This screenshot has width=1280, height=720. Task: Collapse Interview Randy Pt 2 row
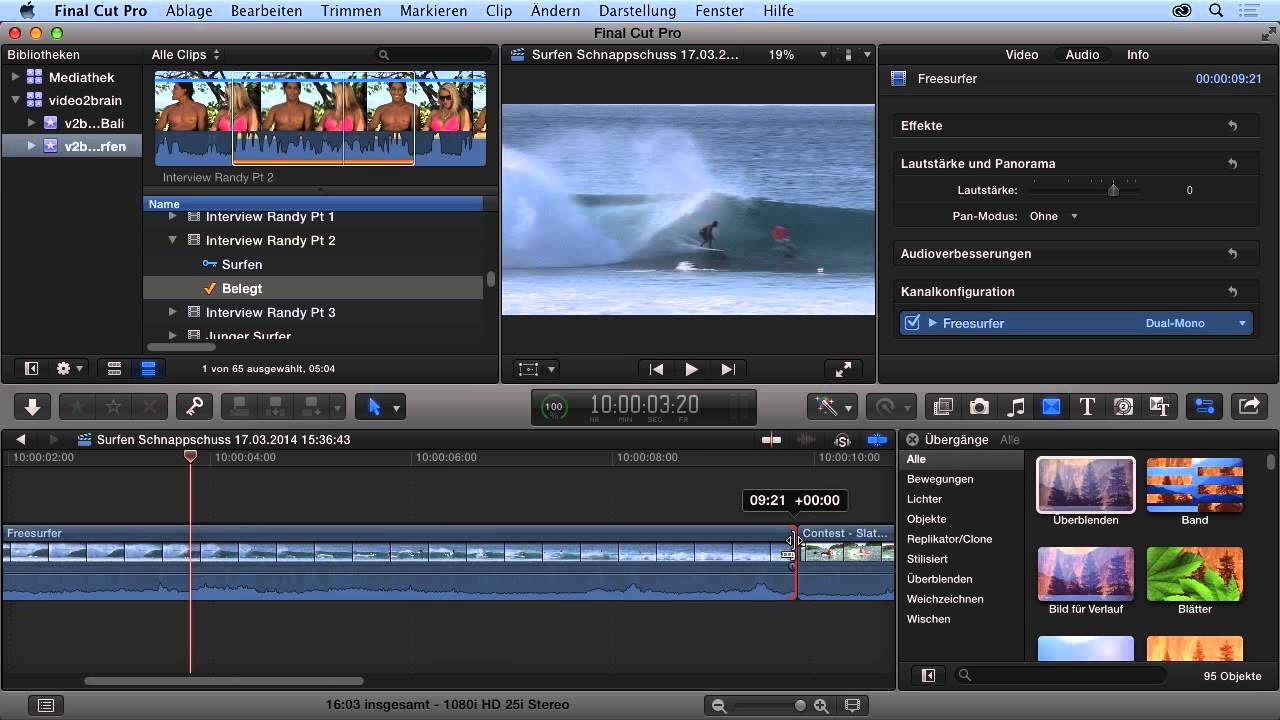[x=172, y=240]
